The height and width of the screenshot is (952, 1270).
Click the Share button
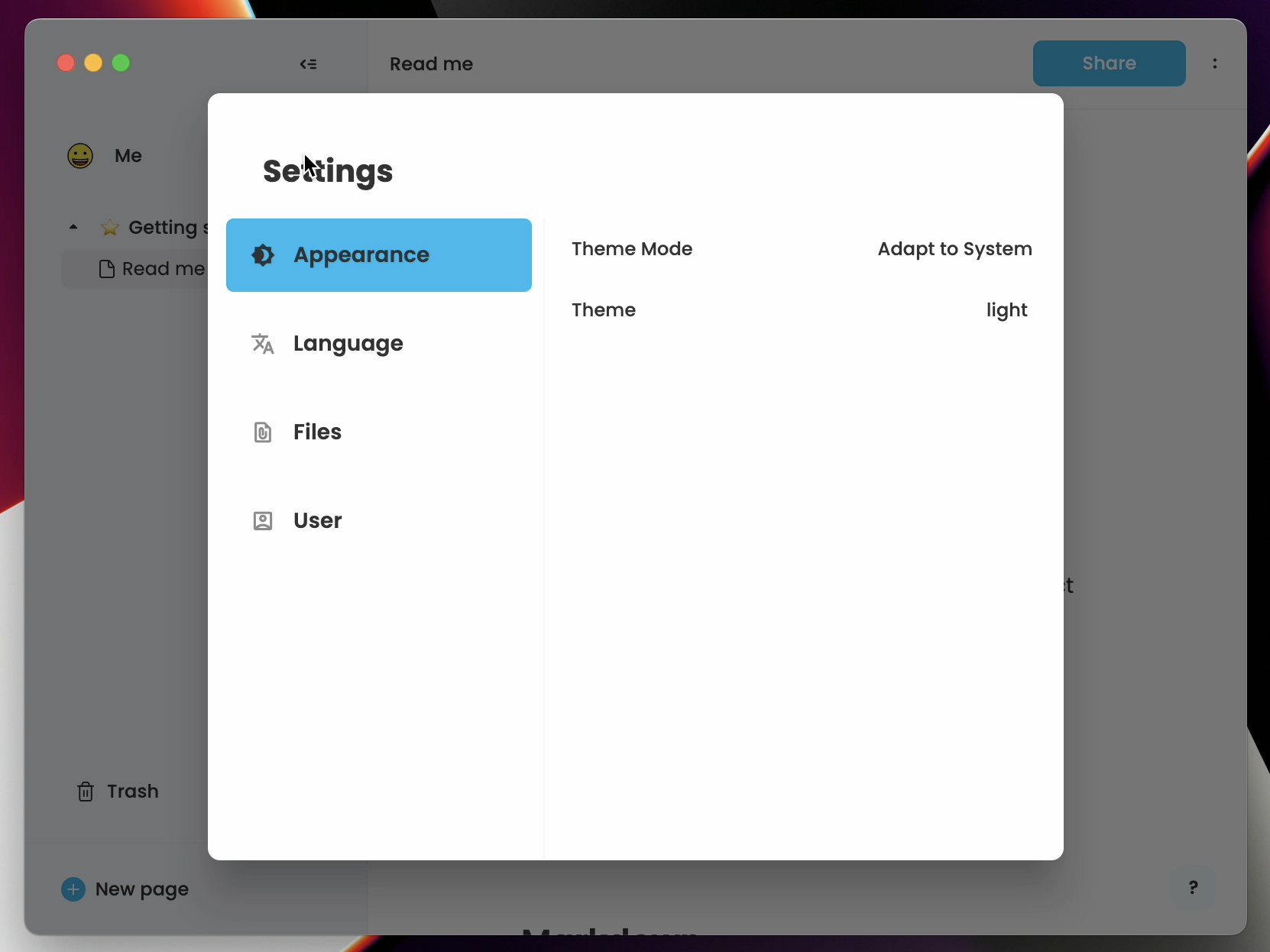point(1110,63)
